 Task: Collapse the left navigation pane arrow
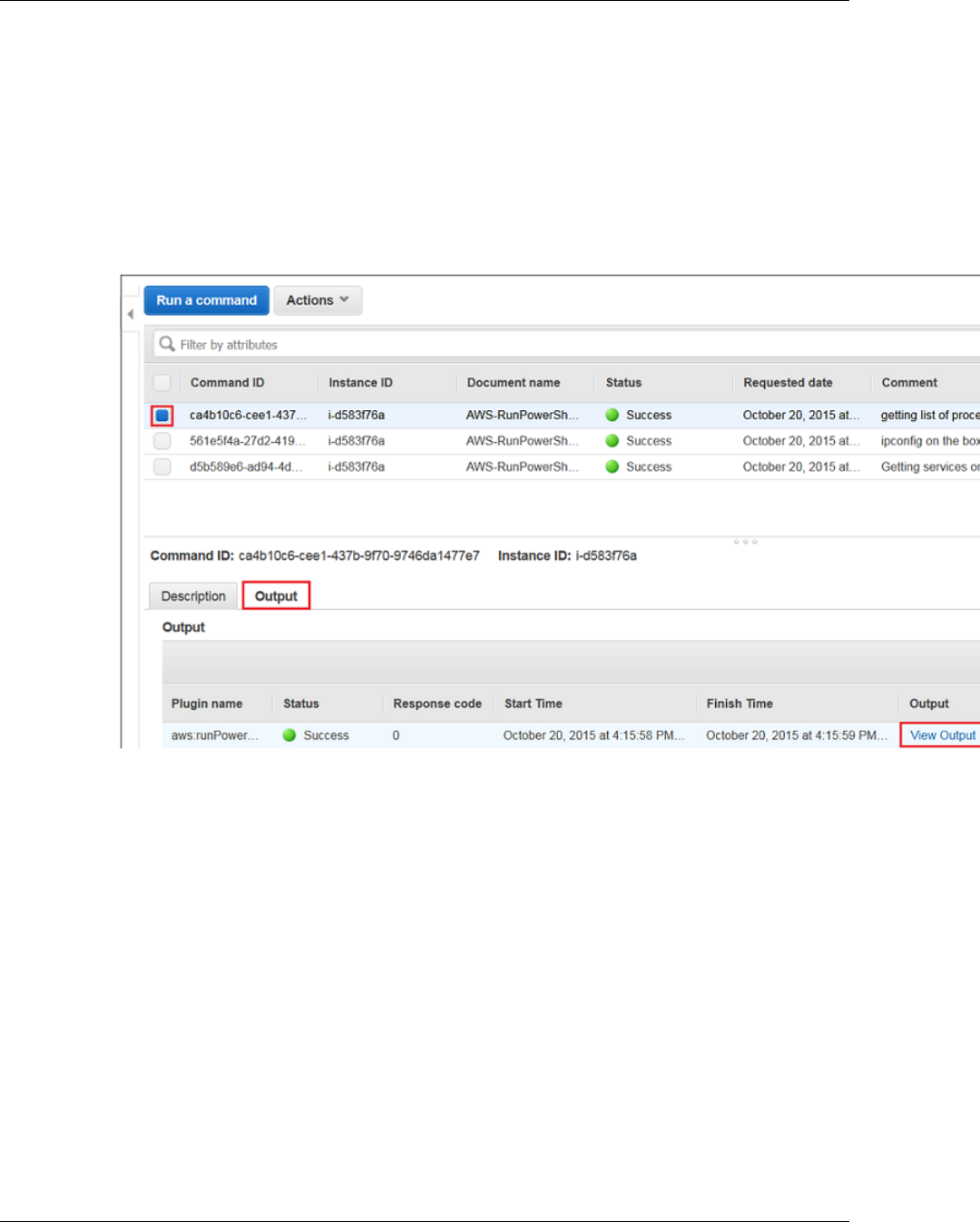131,314
